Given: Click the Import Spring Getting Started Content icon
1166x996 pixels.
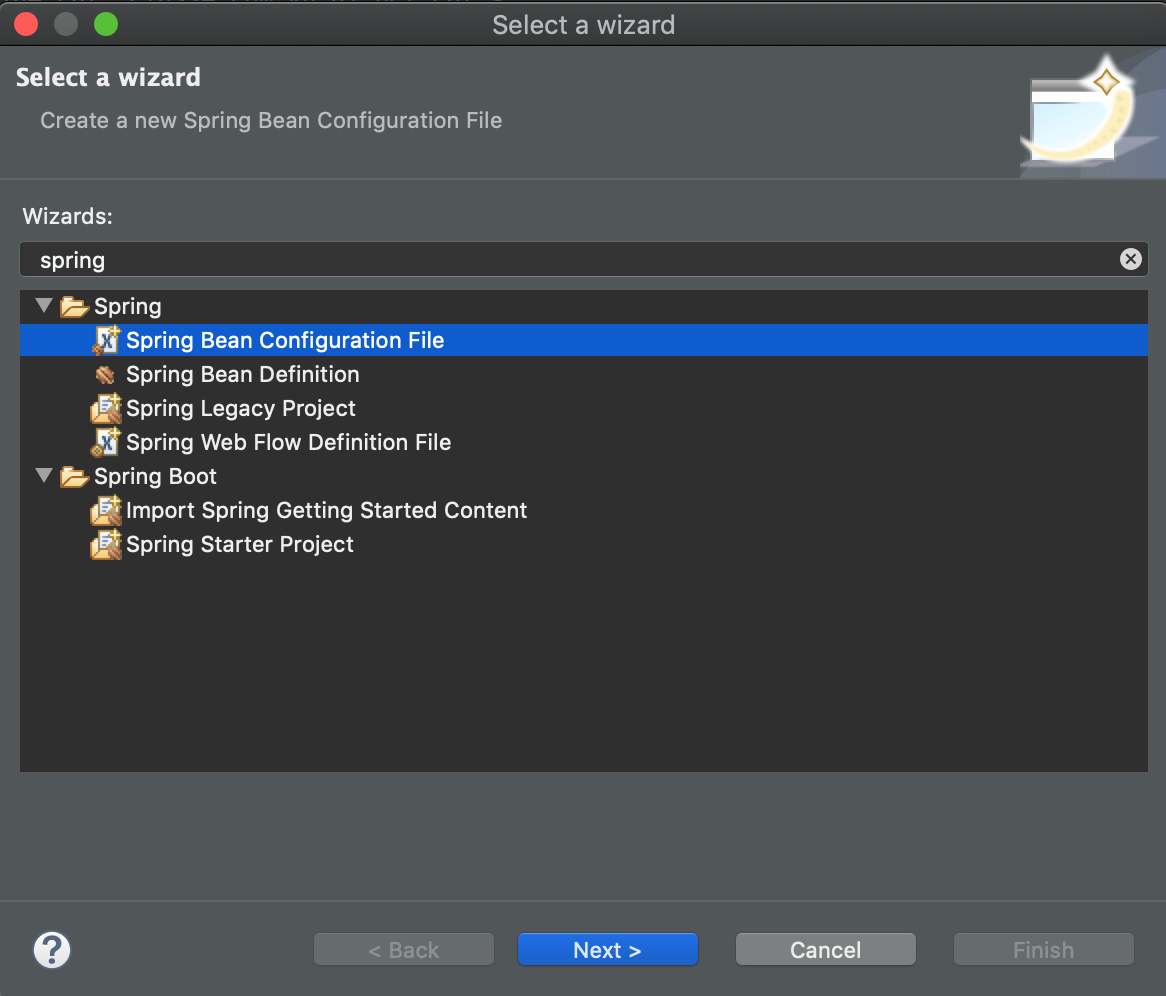Looking at the screenshot, I should [106, 510].
